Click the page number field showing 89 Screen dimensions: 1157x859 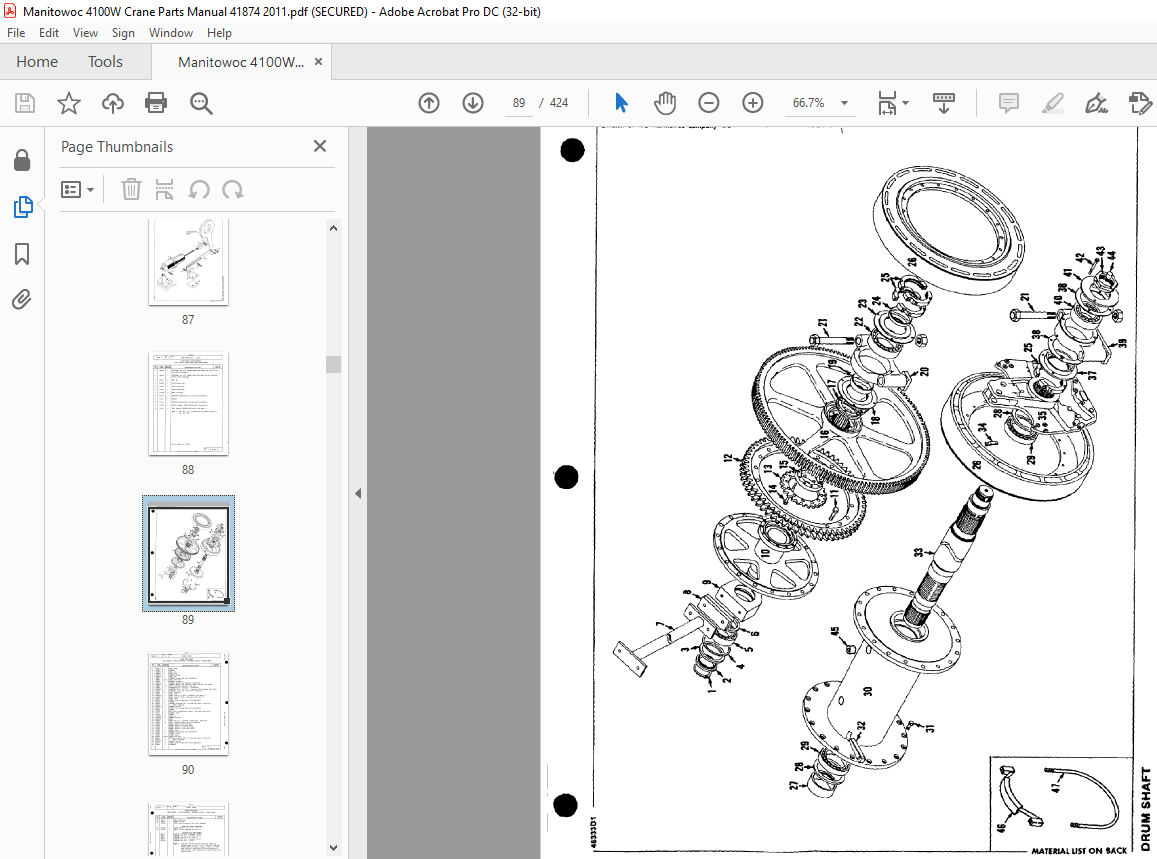pyautogui.click(x=519, y=103)
